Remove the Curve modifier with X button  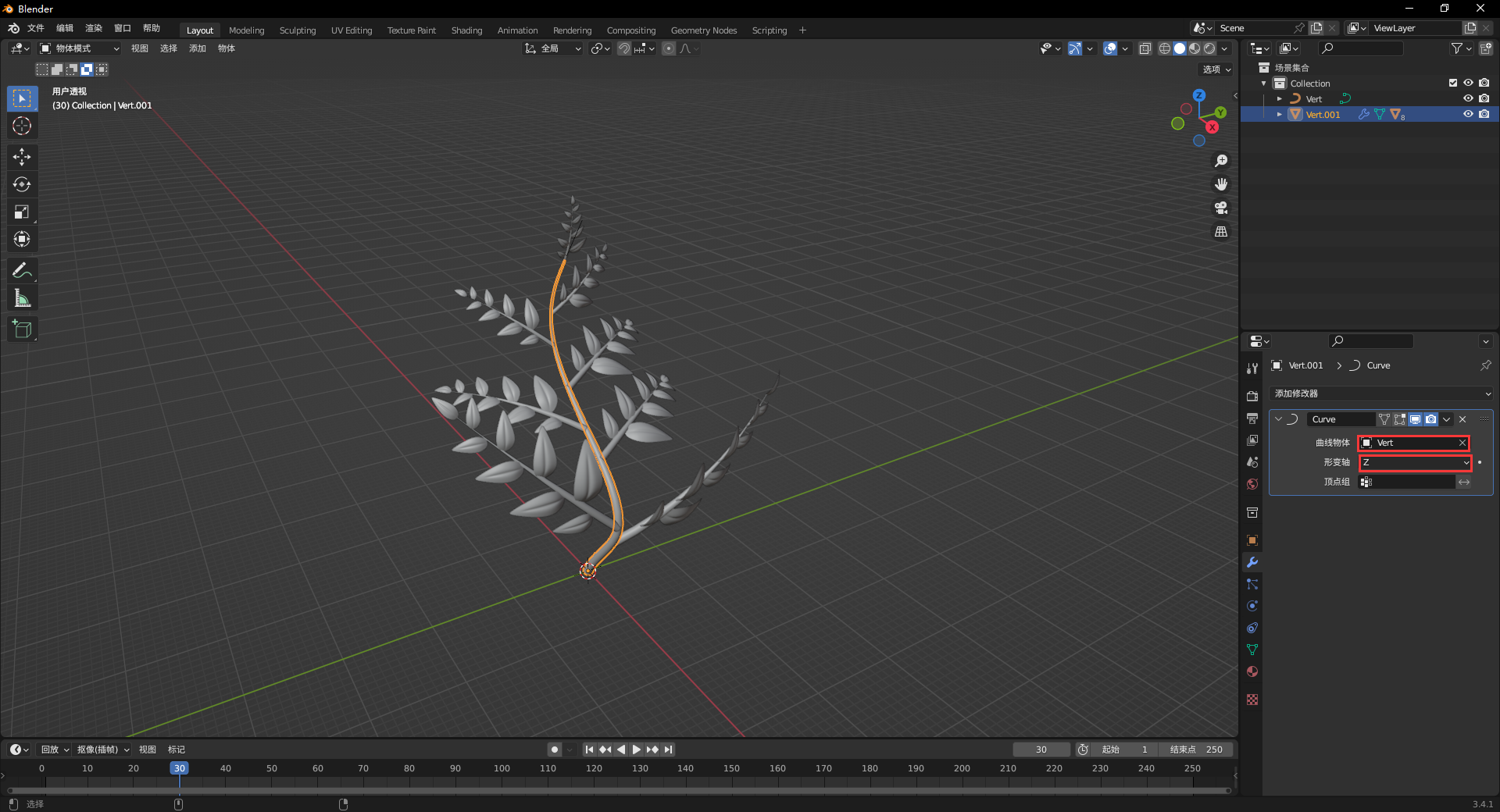point(1462,419)
